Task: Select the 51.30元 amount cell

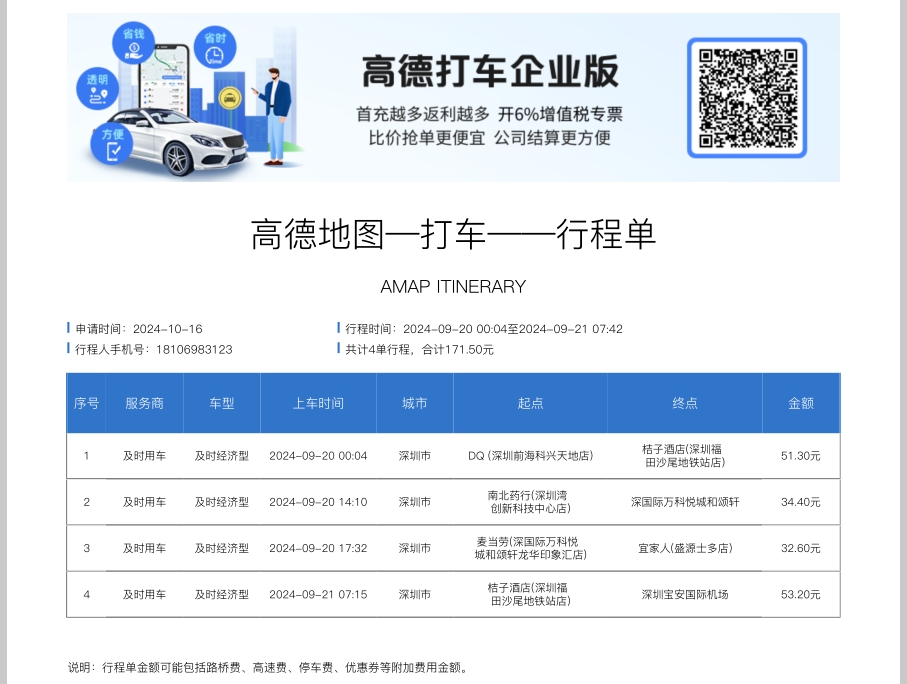Action: tap(800, 456)
